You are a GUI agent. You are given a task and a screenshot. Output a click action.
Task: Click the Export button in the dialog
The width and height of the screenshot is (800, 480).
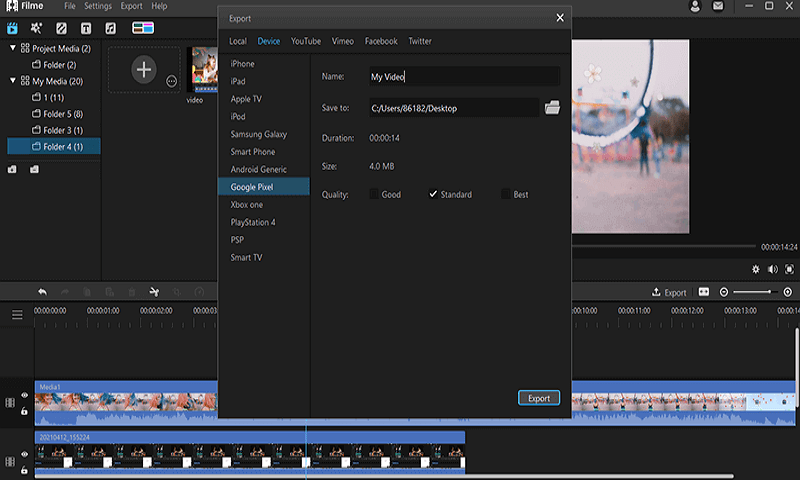539,398
